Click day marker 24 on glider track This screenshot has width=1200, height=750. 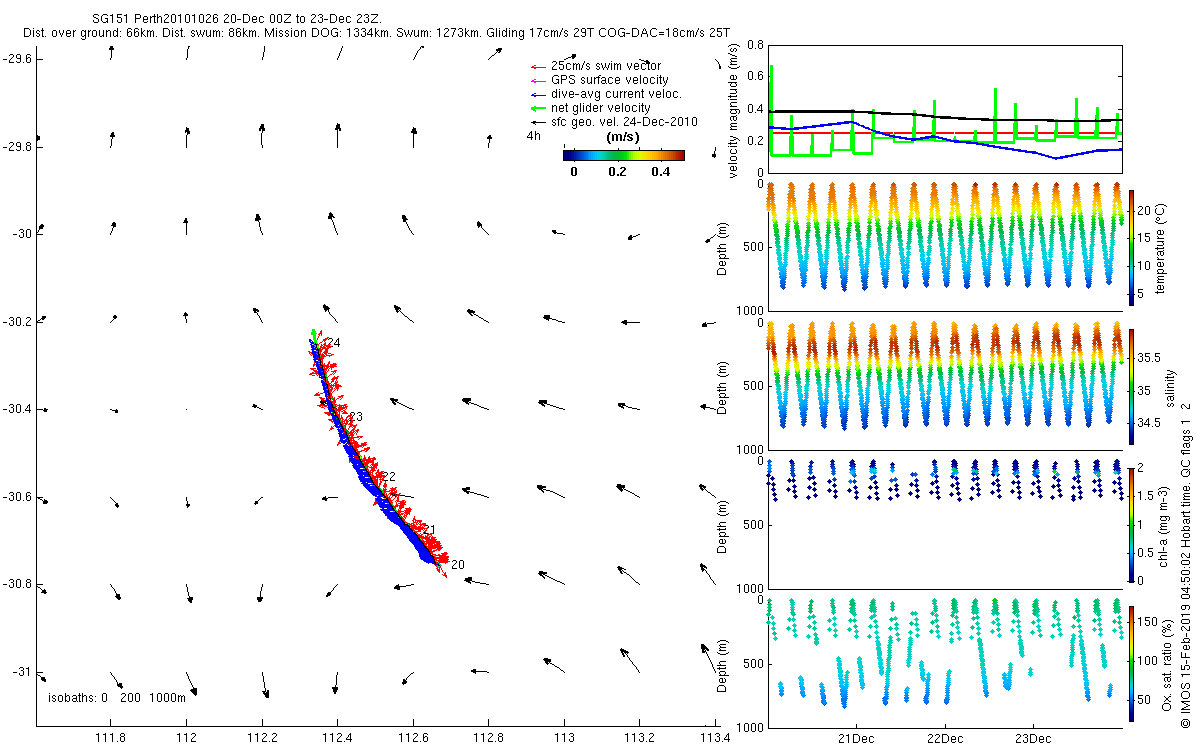pyautogui.click(x=333, y=343)
